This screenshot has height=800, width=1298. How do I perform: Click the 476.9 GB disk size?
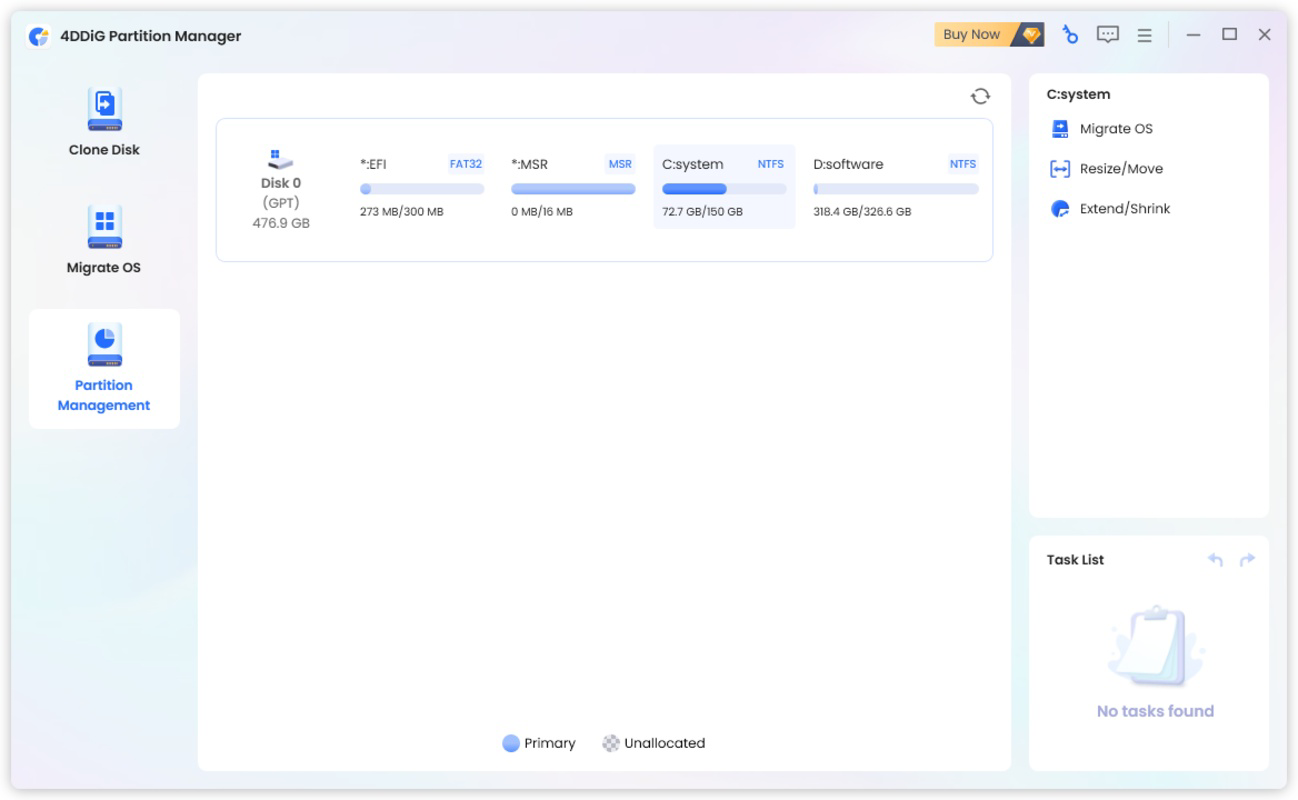click(x=281, y=223)
